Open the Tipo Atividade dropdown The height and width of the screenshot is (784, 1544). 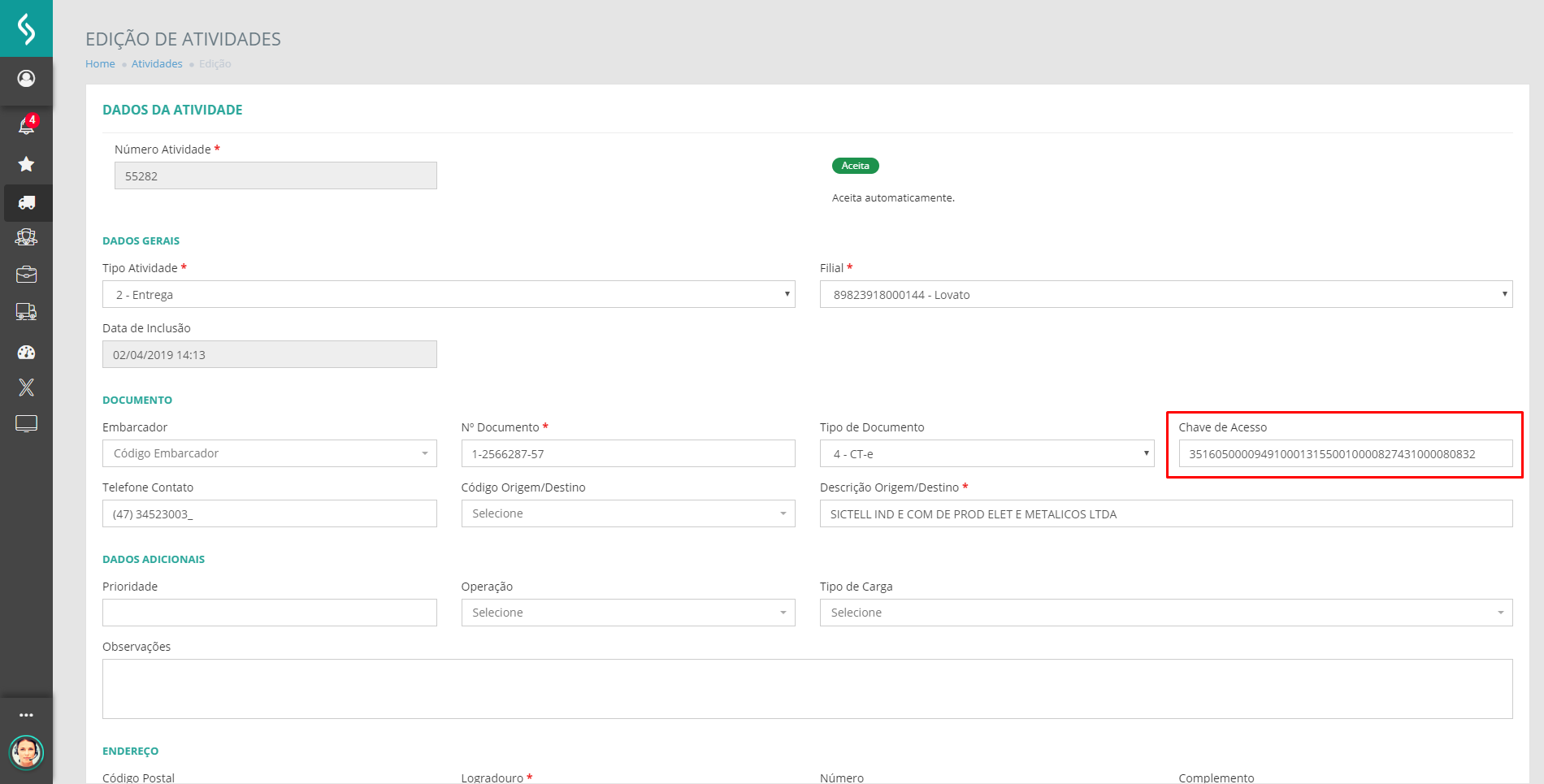[449, 294]
